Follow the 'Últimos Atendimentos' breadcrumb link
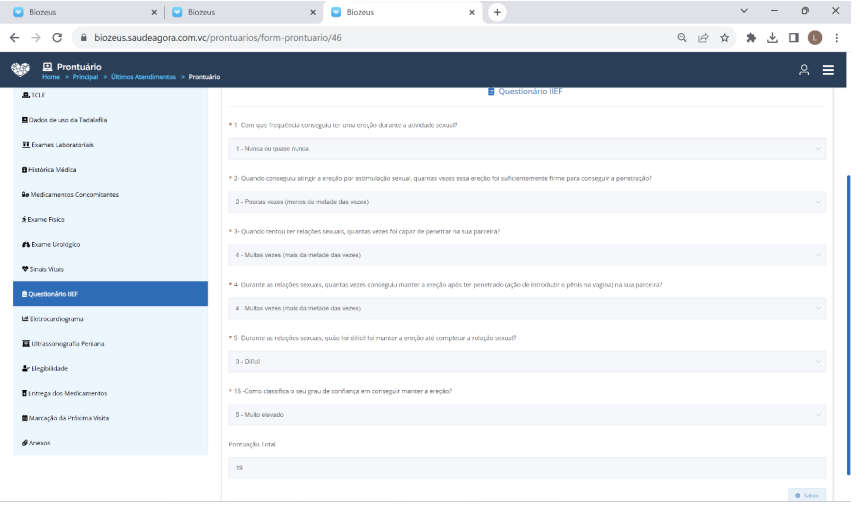 coord(142,77)
